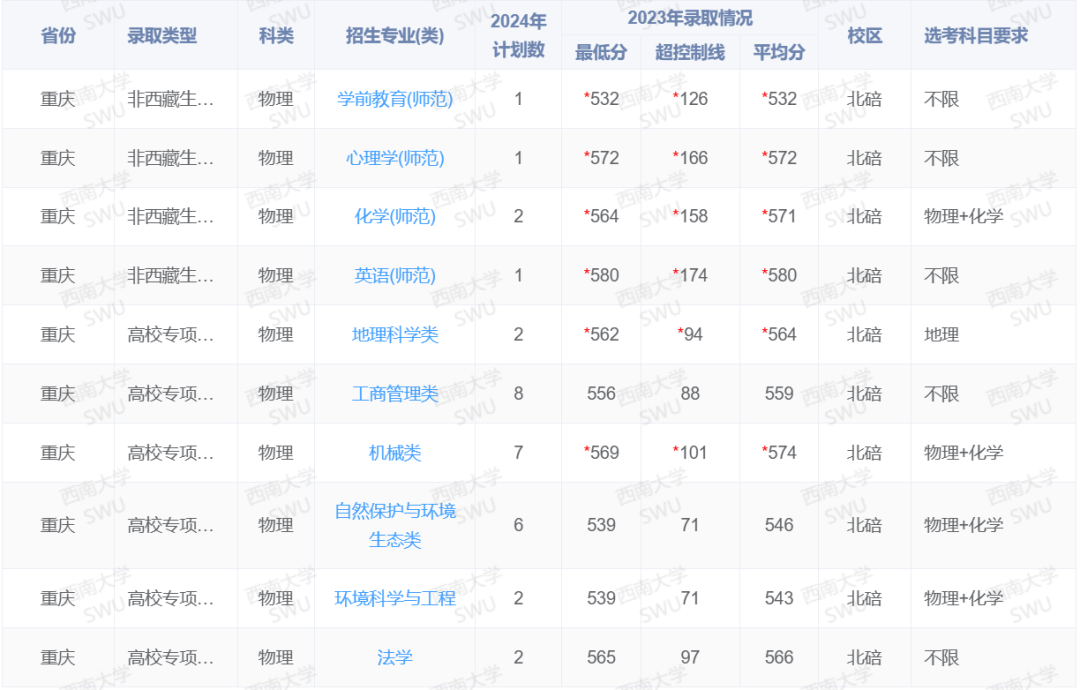Screen dimensions: 1080x690
Task: Select 最低分 *564 in 化学(师范) row
Action: pyautogui.click(x=601, y=216)
